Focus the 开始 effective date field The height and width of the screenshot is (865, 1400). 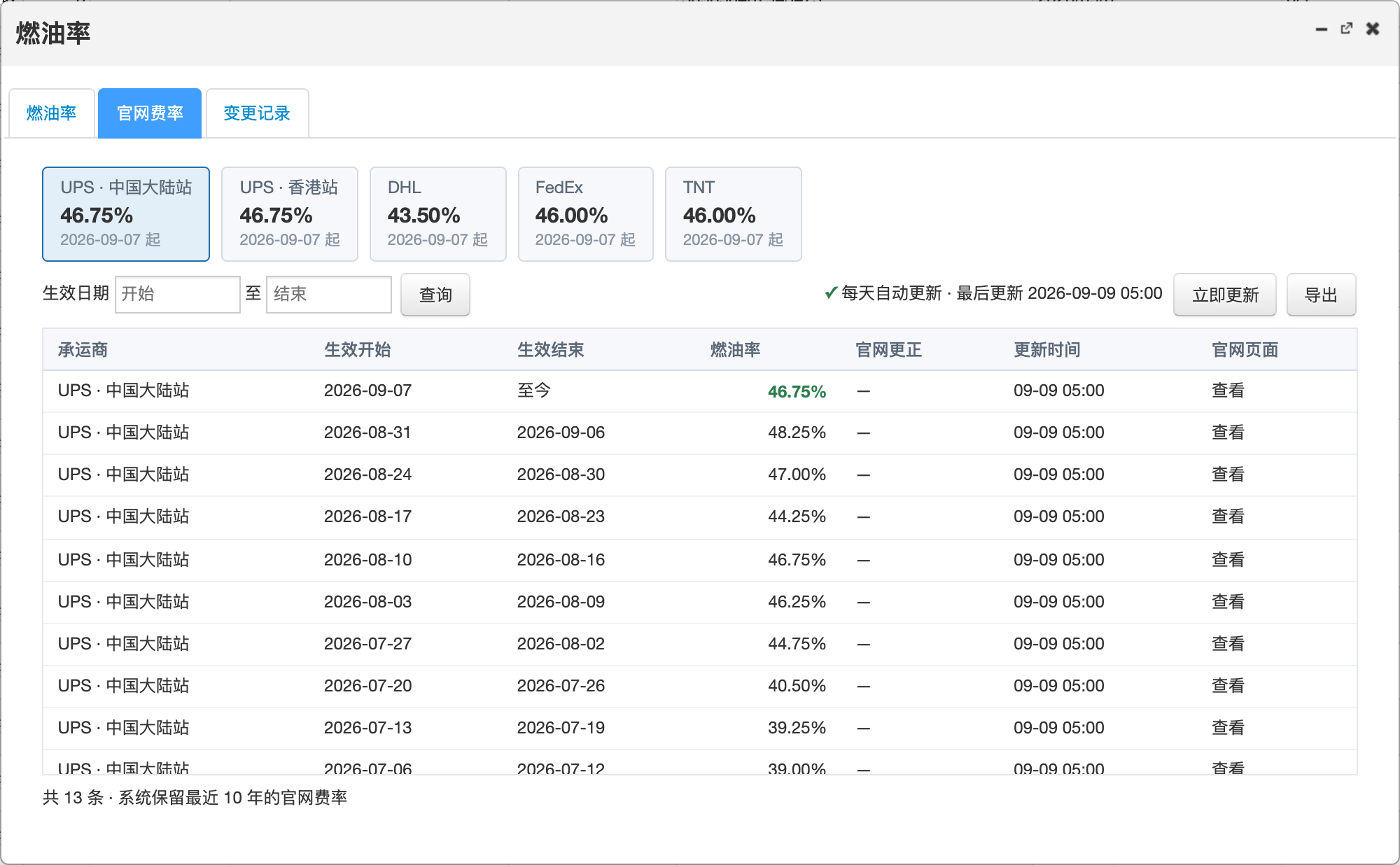[178, 294]
